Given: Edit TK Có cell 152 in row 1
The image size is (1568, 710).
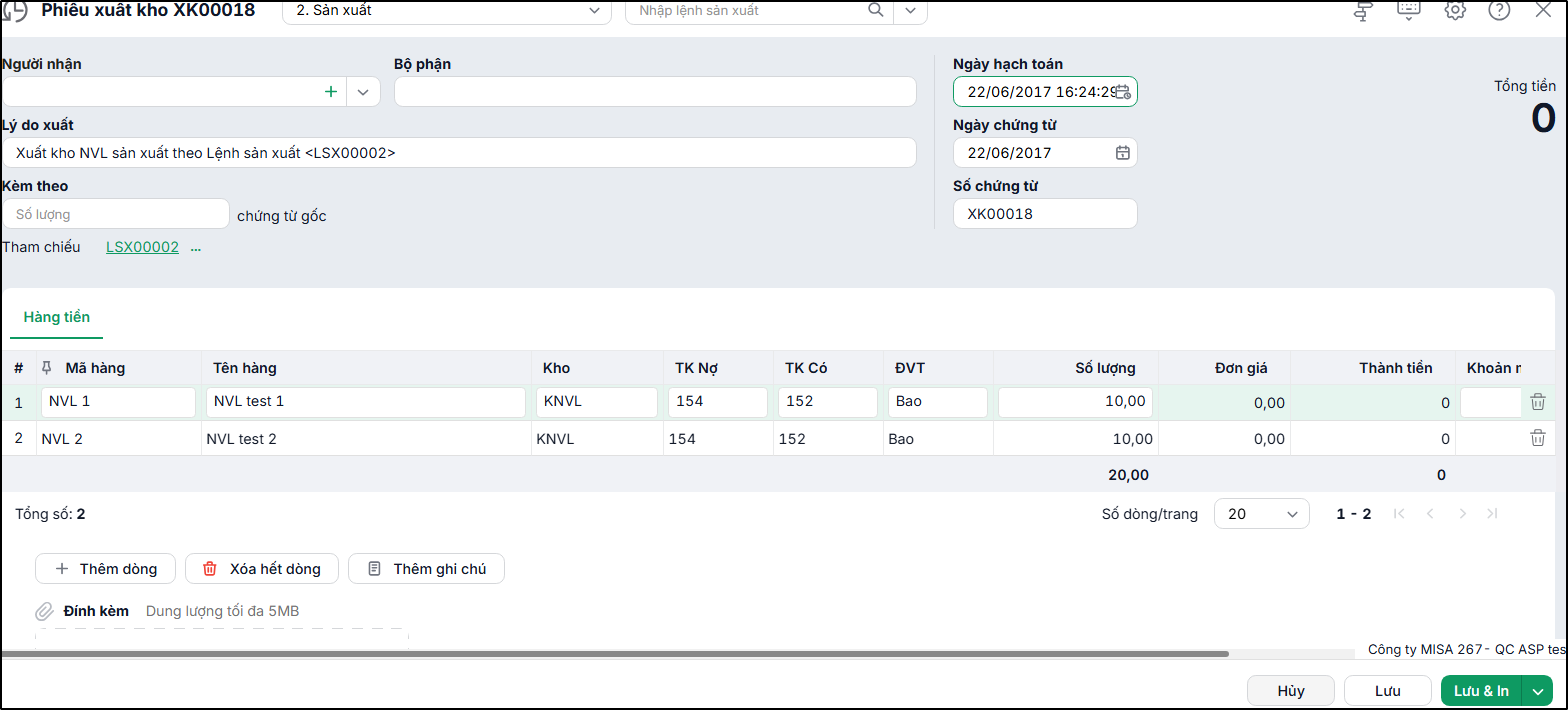Looking at the screenshot, I should coord(828,402).
